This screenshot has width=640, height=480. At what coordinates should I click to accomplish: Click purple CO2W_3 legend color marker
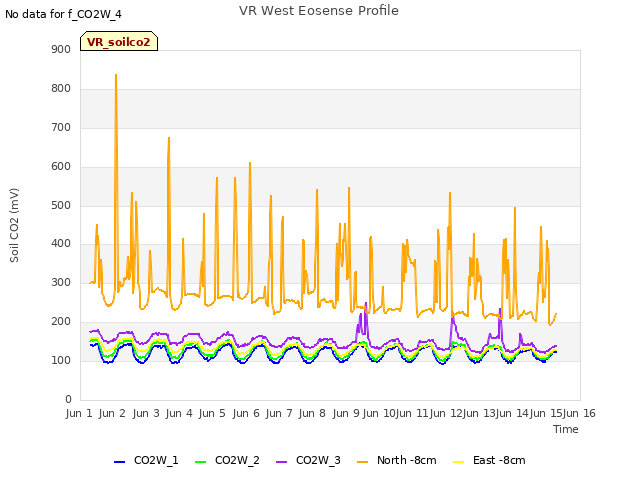281,462
